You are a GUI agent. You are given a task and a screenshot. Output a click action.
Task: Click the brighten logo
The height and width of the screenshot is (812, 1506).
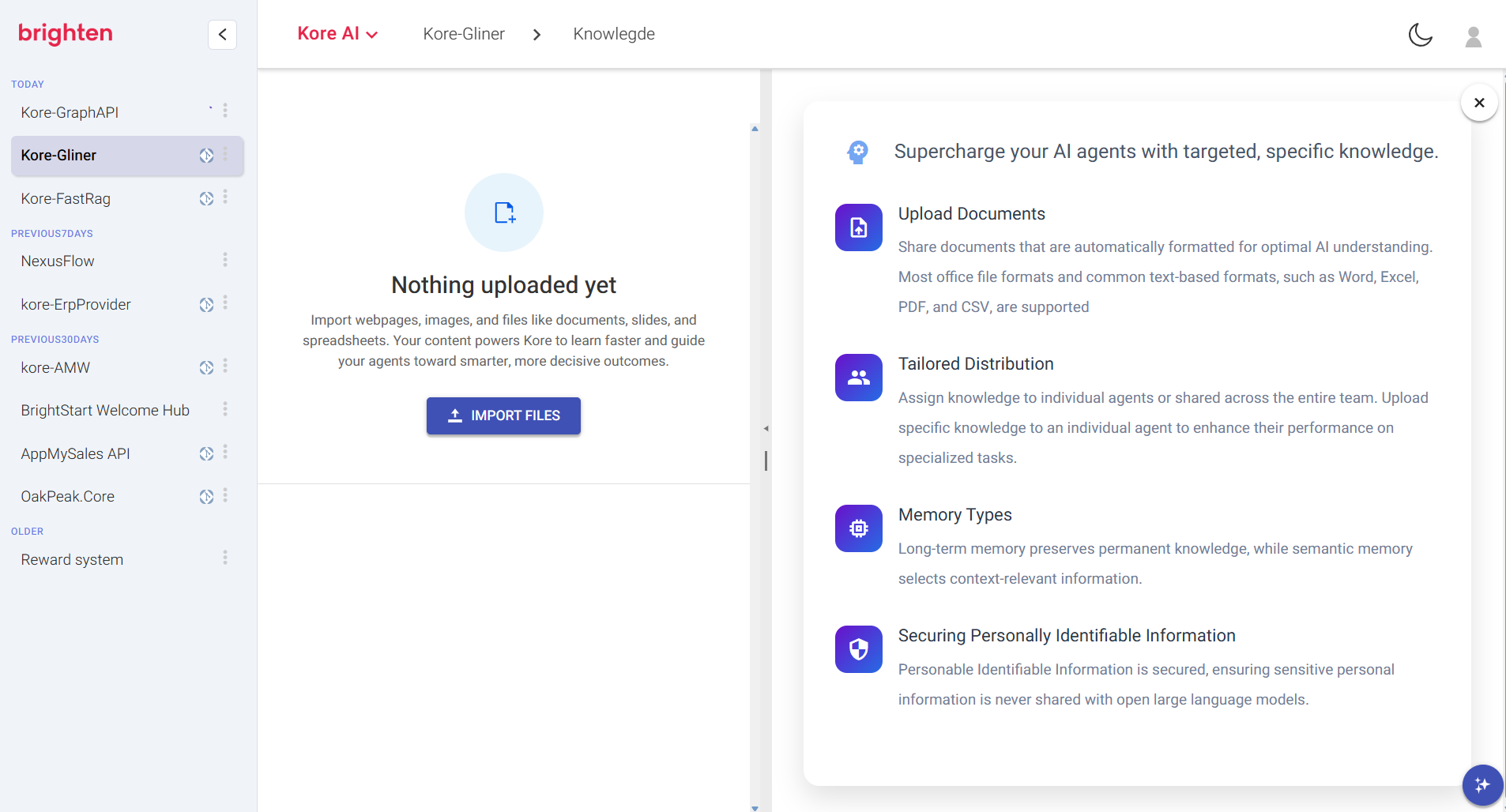[66, 33]
